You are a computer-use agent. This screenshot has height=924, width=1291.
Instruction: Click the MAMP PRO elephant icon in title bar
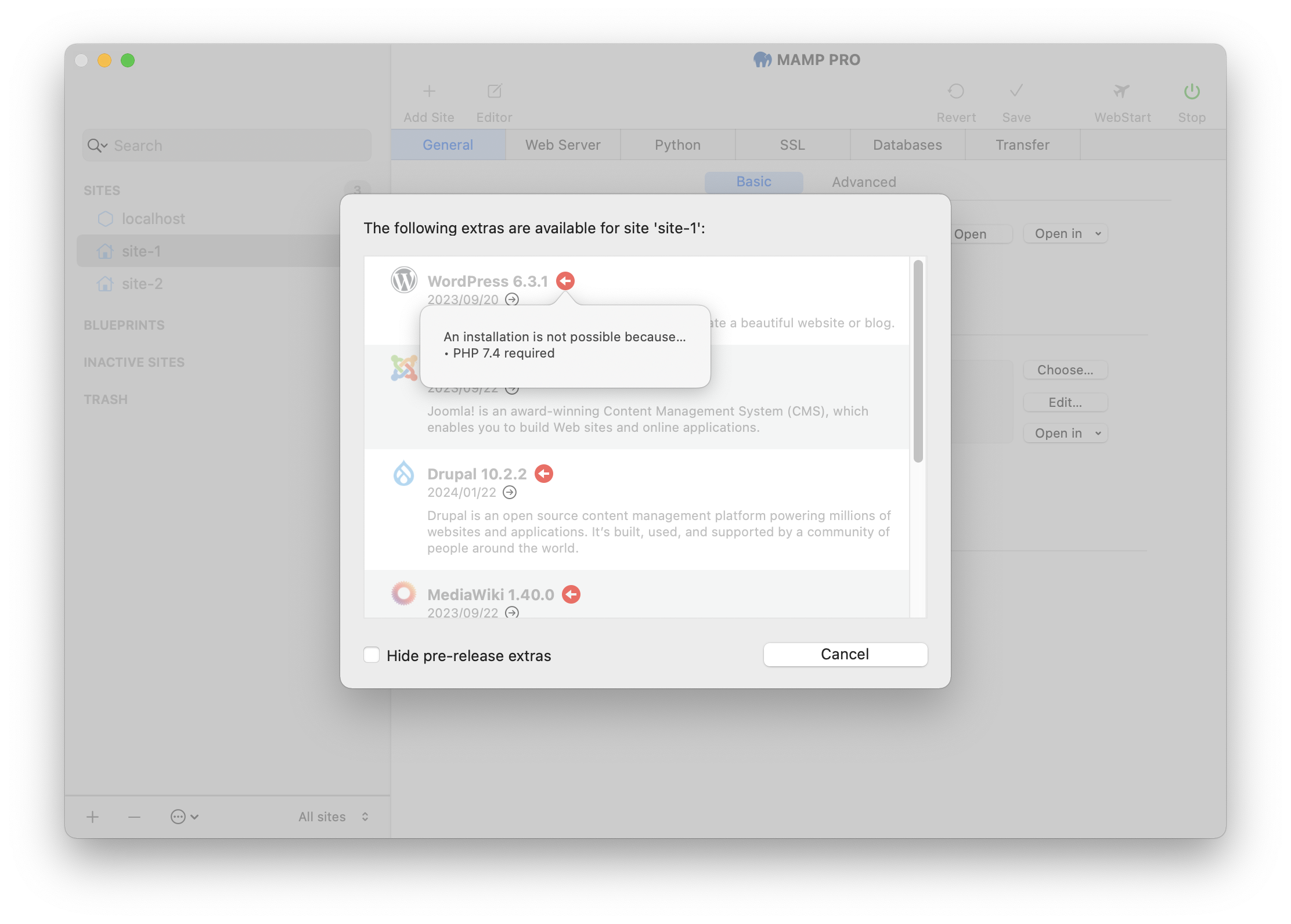point(763,60)
